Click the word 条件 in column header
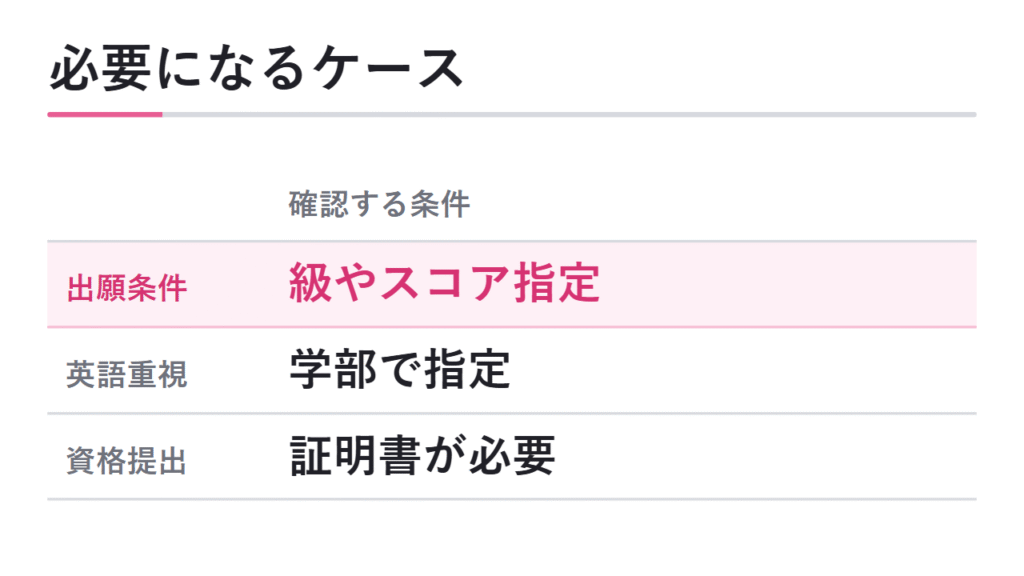1024x576 pixels. coord(440,204)
